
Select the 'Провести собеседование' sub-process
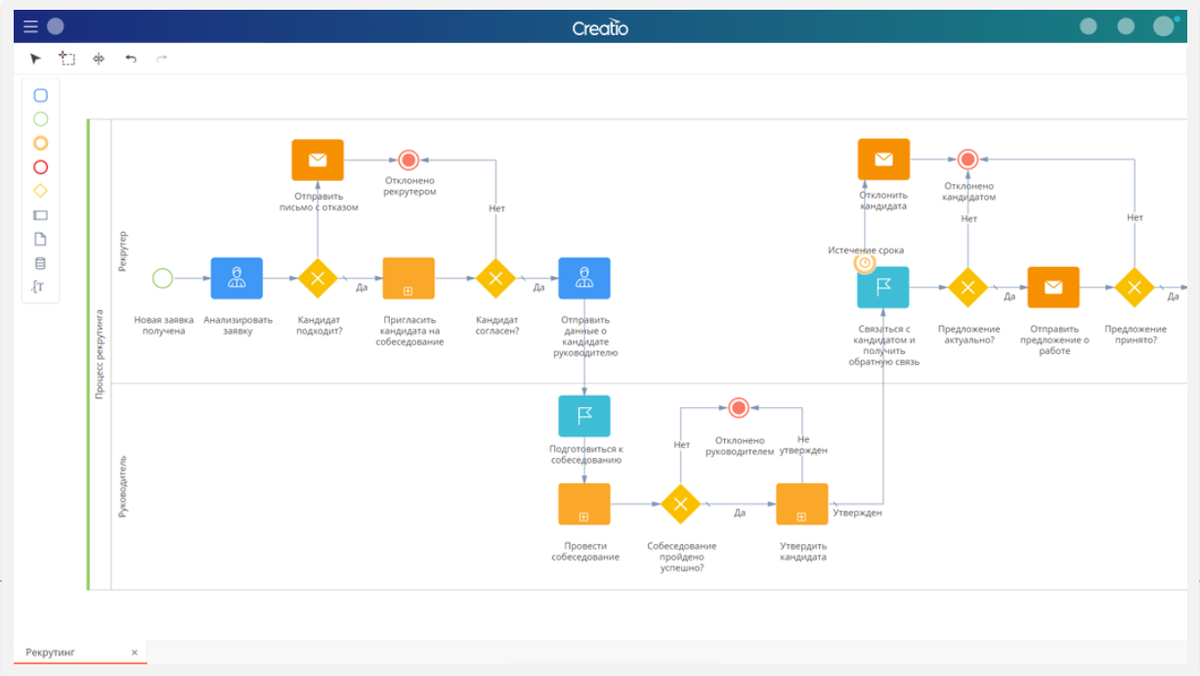[x=584, y=504]
